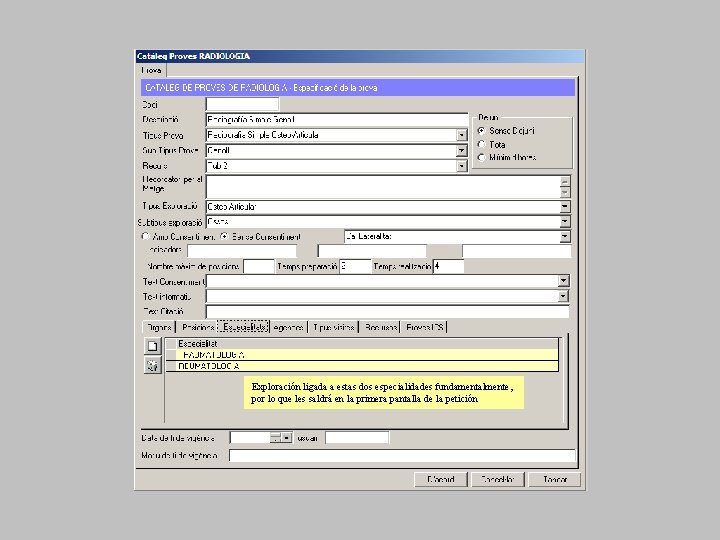Screen dimensions: 720x540
Task: Click the Codi input field
Action: 242,104
